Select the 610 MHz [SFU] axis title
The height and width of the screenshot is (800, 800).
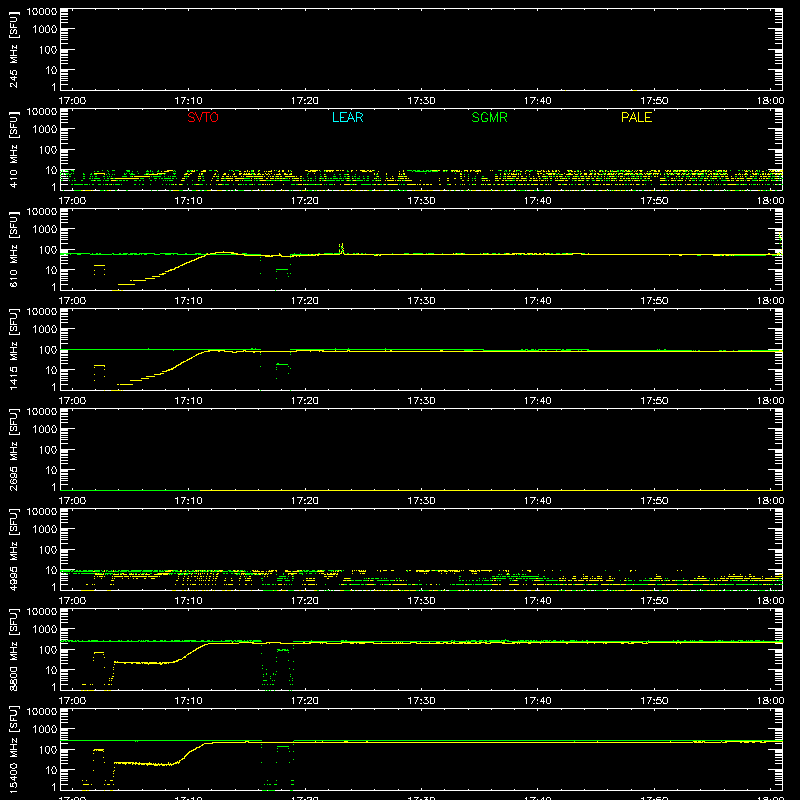(x=13, y=250)
